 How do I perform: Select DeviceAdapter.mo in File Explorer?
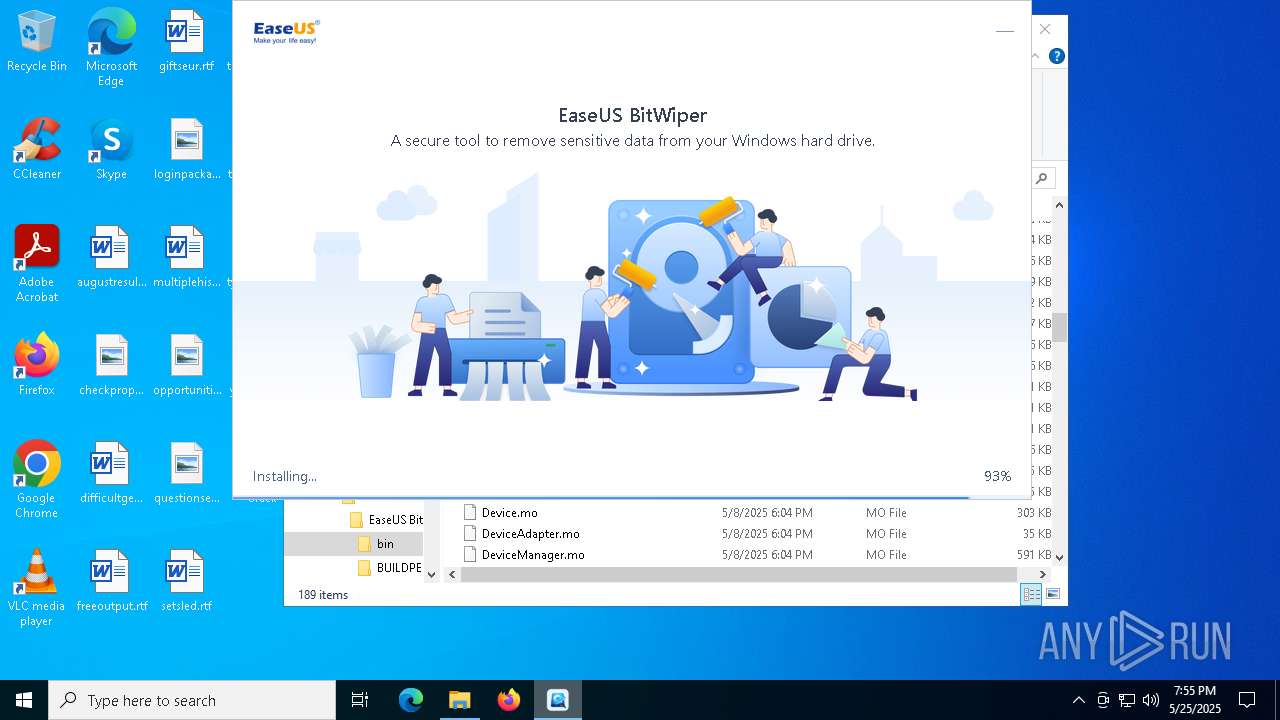point(530,533)
